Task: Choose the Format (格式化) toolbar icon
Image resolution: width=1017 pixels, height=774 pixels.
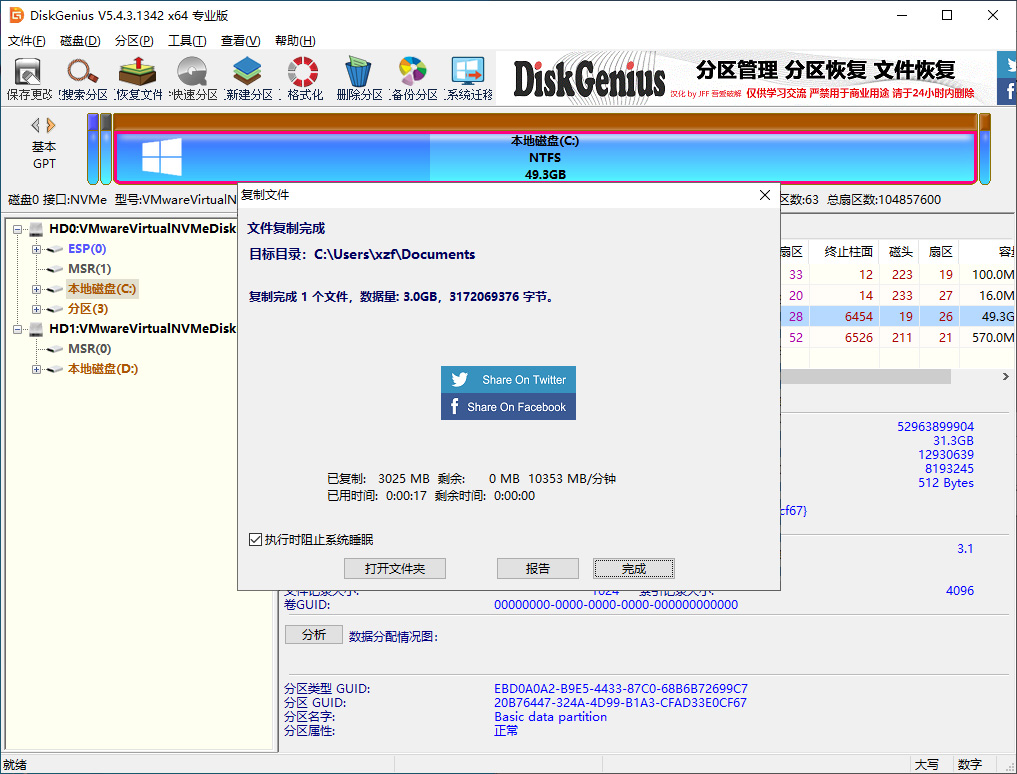Action: coord(304,79)
